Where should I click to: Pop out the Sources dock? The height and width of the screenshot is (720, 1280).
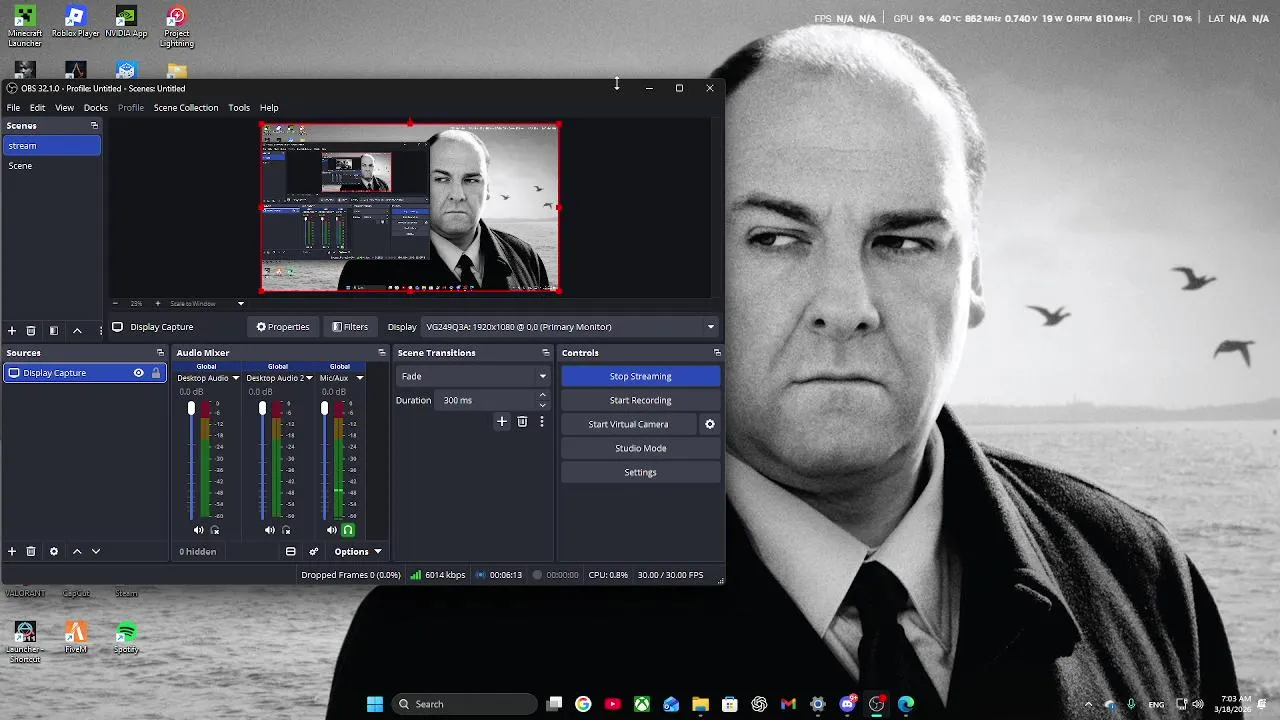click(160, 353)
